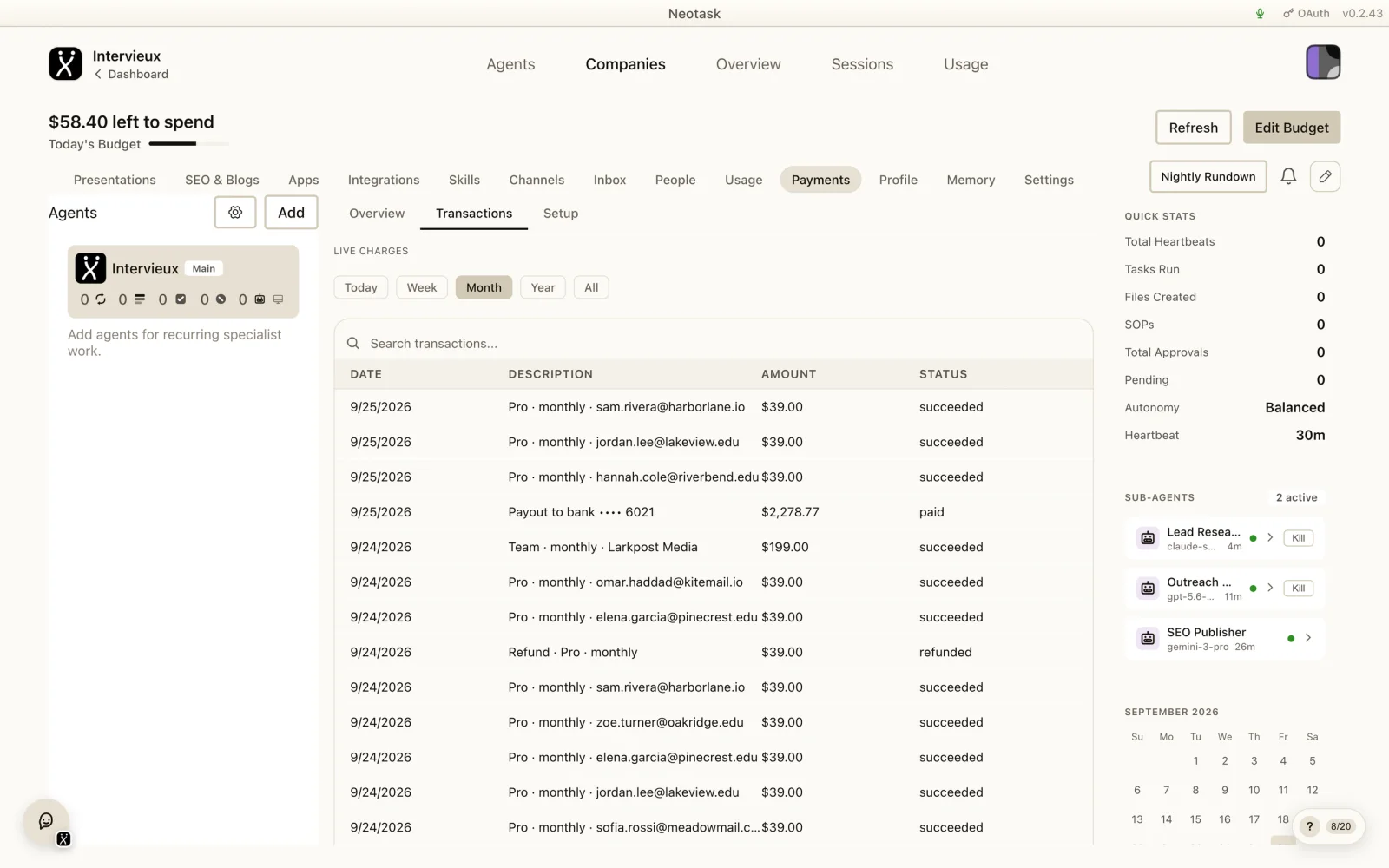Open the Setup sub-tab
Screen dimensions: 1389x868
tap(561, 214)
